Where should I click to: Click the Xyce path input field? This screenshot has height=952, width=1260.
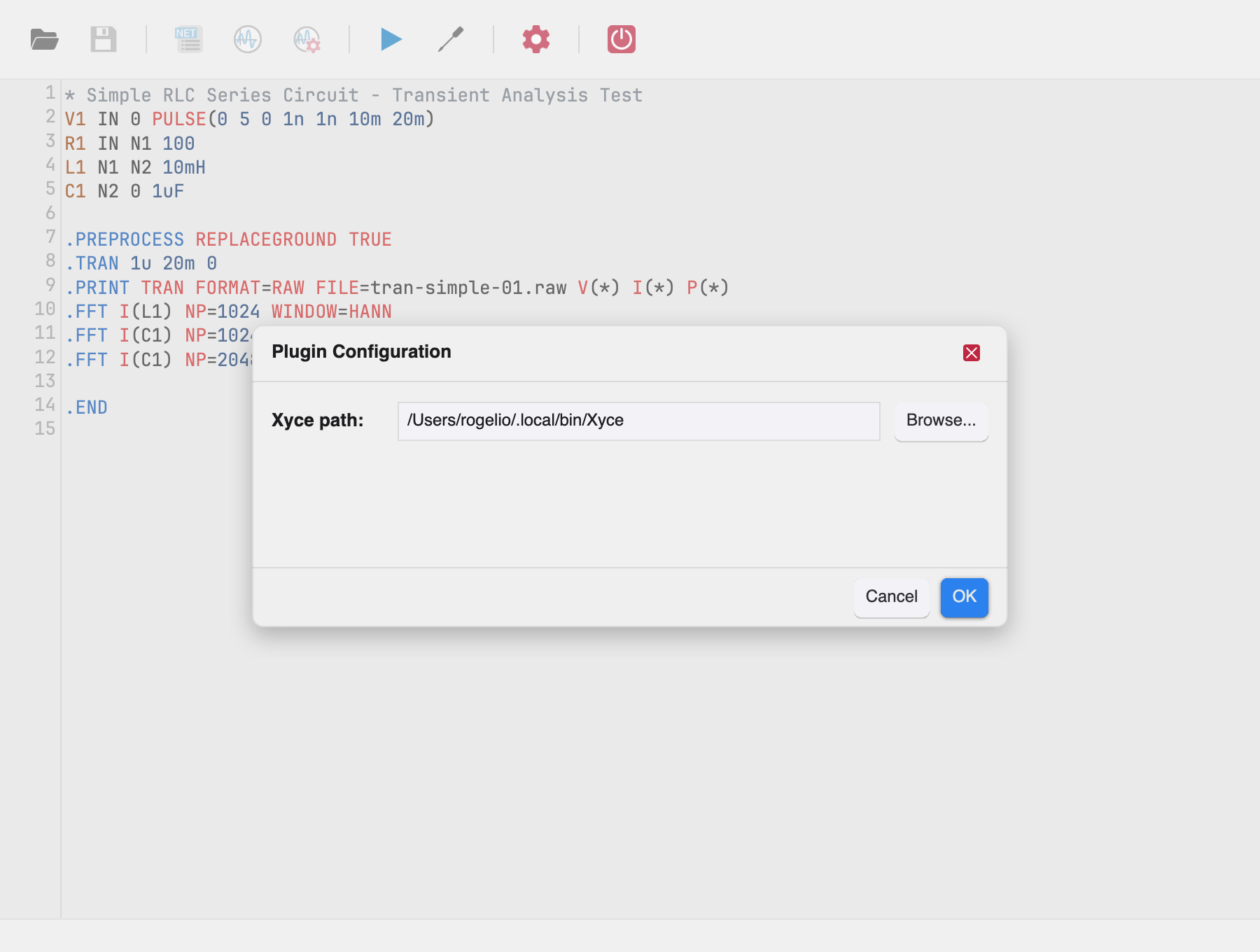[639, 421]
